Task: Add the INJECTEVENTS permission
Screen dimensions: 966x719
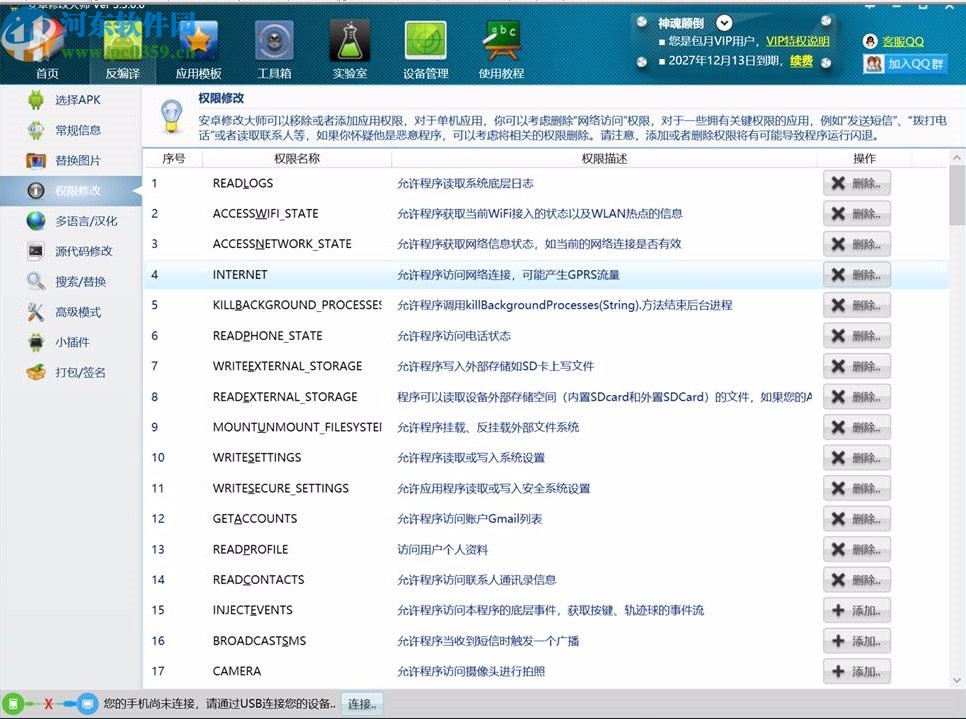Action: 857,610
